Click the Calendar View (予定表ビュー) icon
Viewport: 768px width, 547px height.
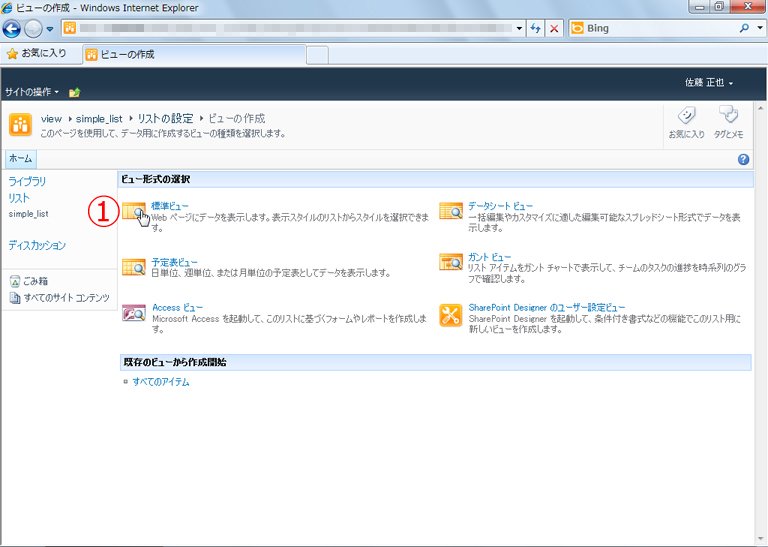pyautogui.click(x=134, y=267)
